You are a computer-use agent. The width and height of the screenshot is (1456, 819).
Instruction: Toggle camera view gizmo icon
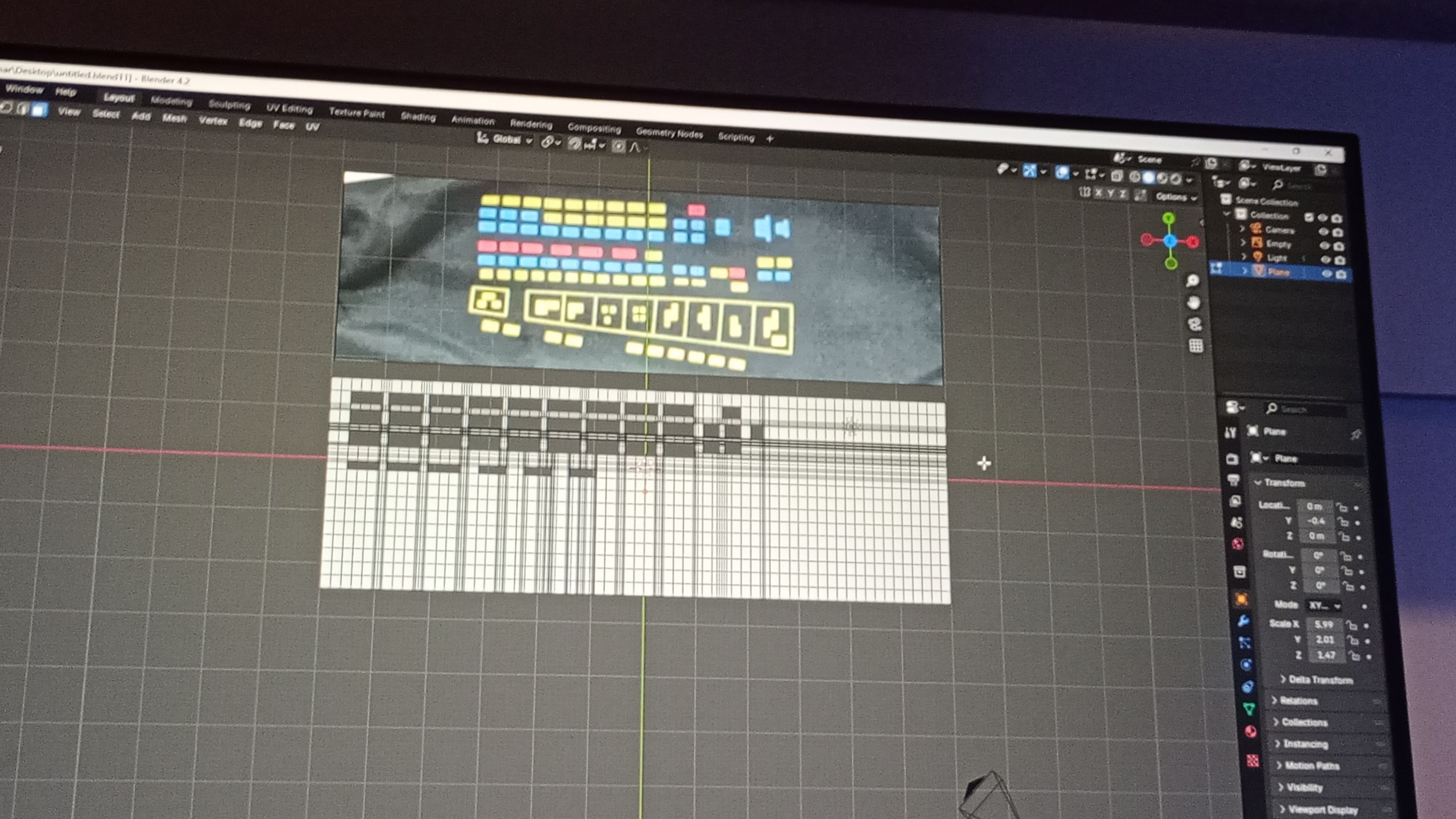coord(1194,324)
